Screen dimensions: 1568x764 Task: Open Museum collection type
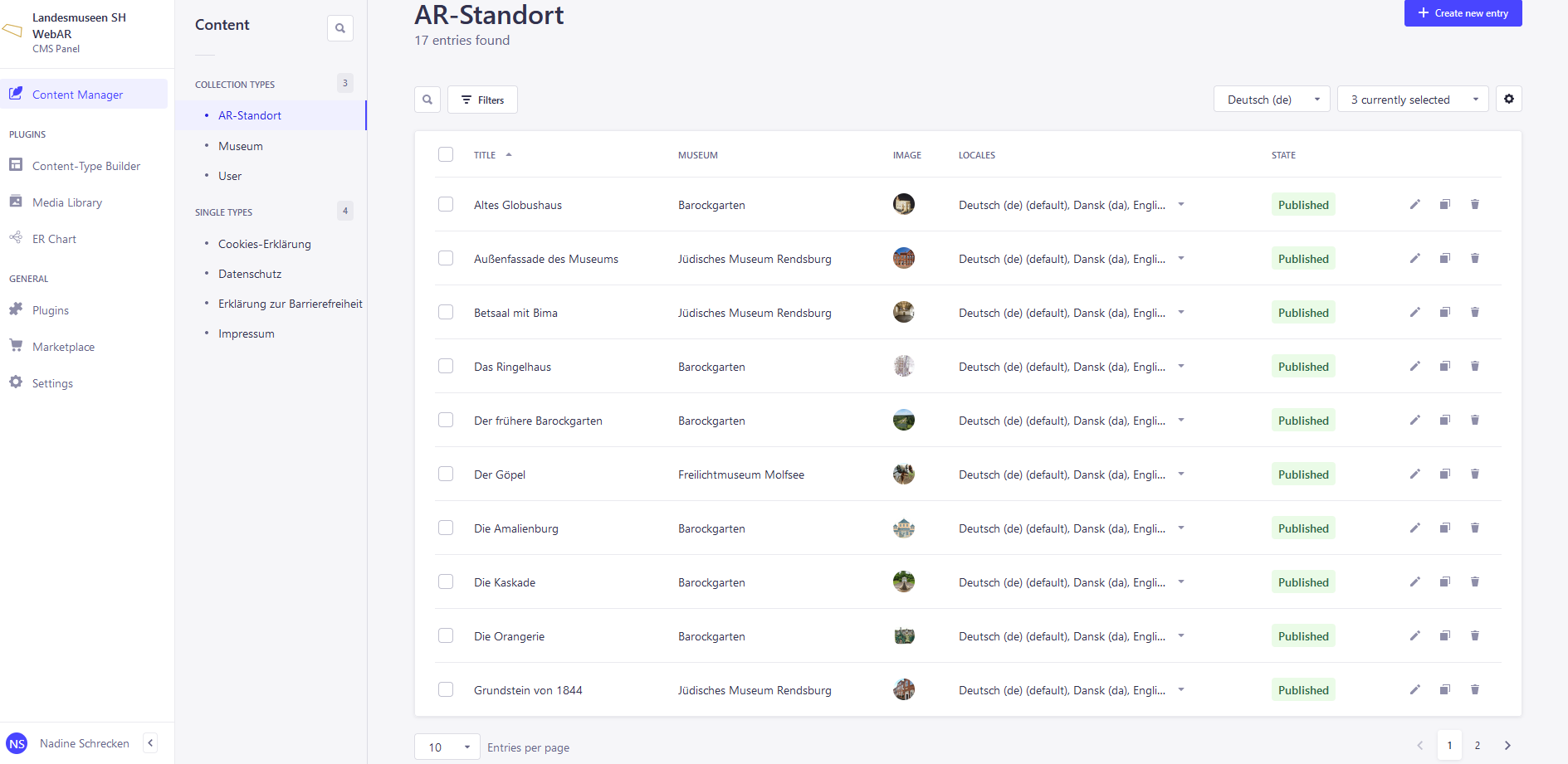[241, 146]
